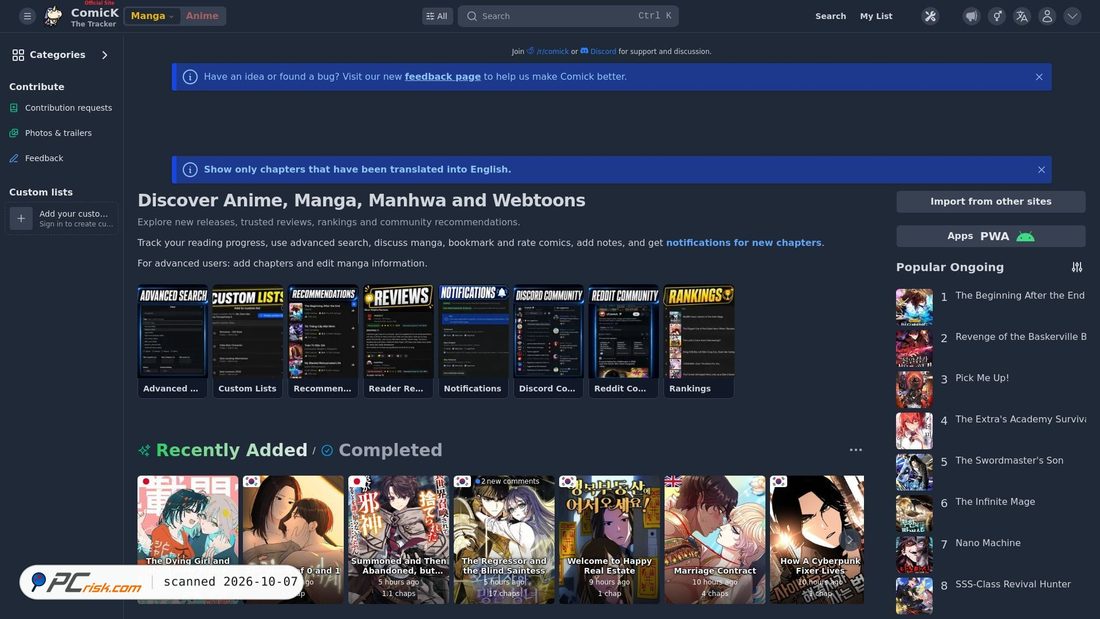1100x619 pixels.
Task: Switch to the Completed section tab
Action: click(382, 450)
